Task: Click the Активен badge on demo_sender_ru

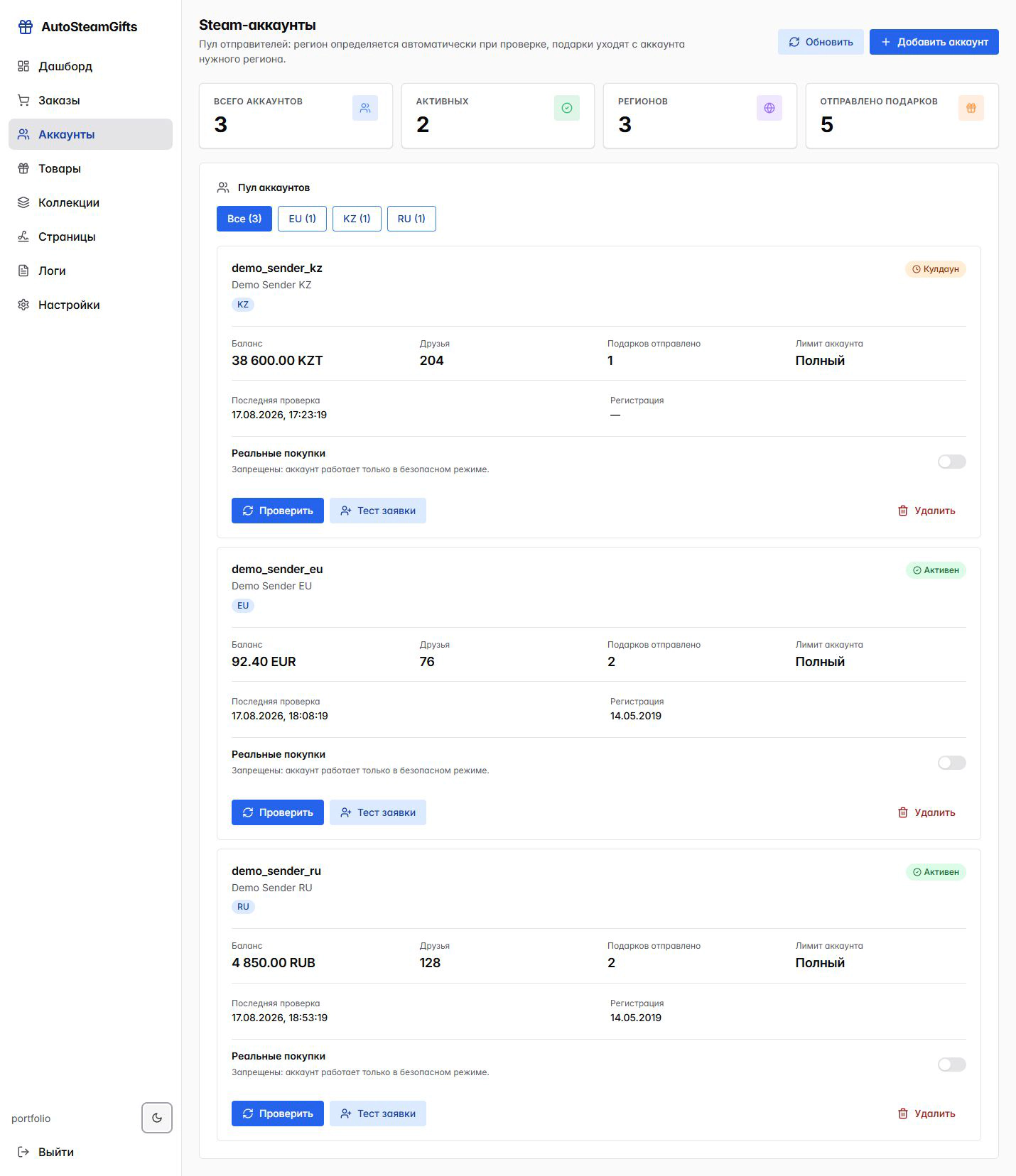Action: point(936,872)
